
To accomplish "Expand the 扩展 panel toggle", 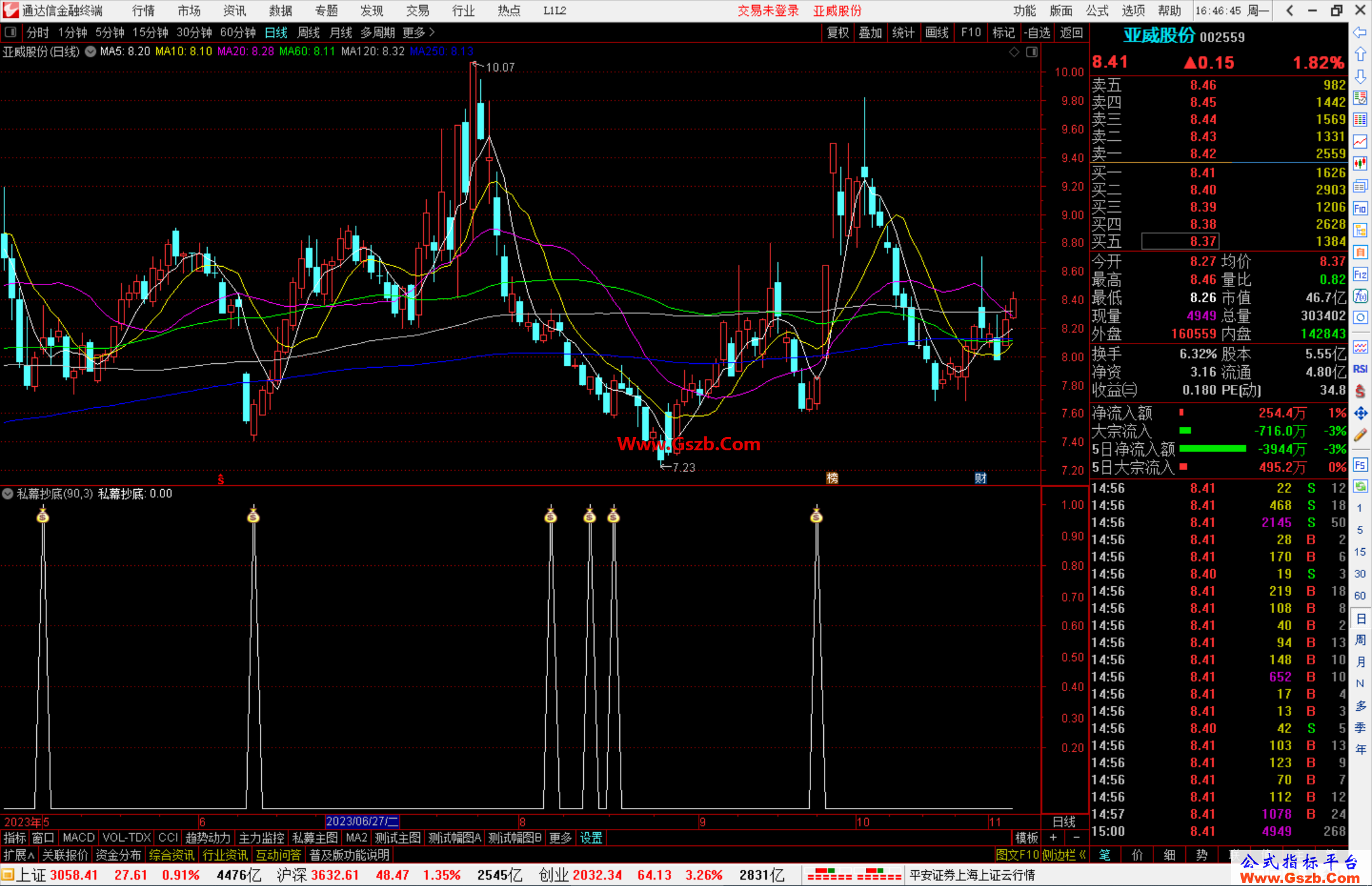I will tap(19, 855).
